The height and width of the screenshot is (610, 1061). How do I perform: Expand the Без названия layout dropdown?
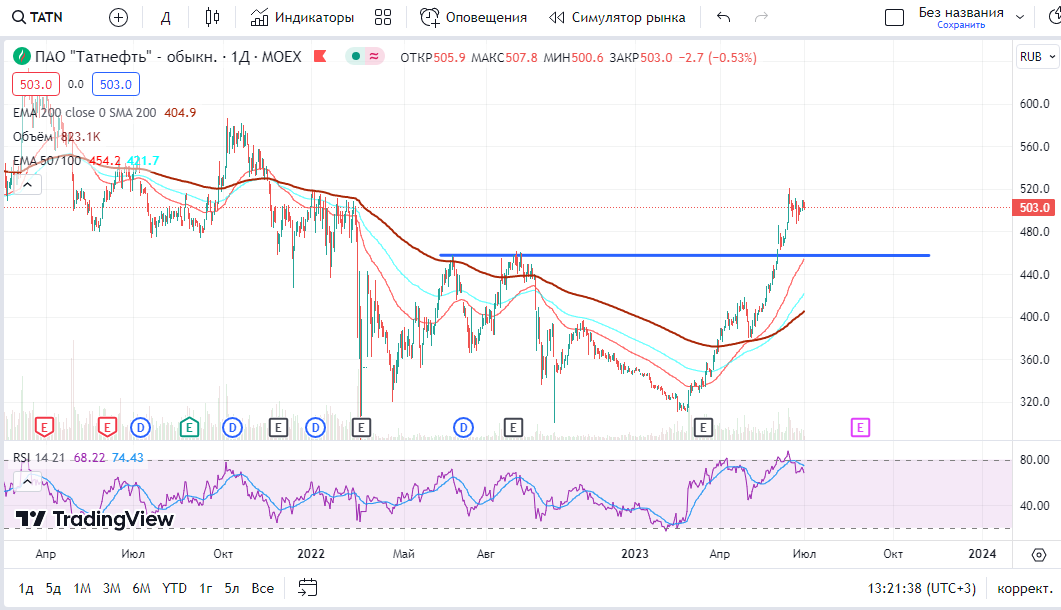tap(1019, 15)
